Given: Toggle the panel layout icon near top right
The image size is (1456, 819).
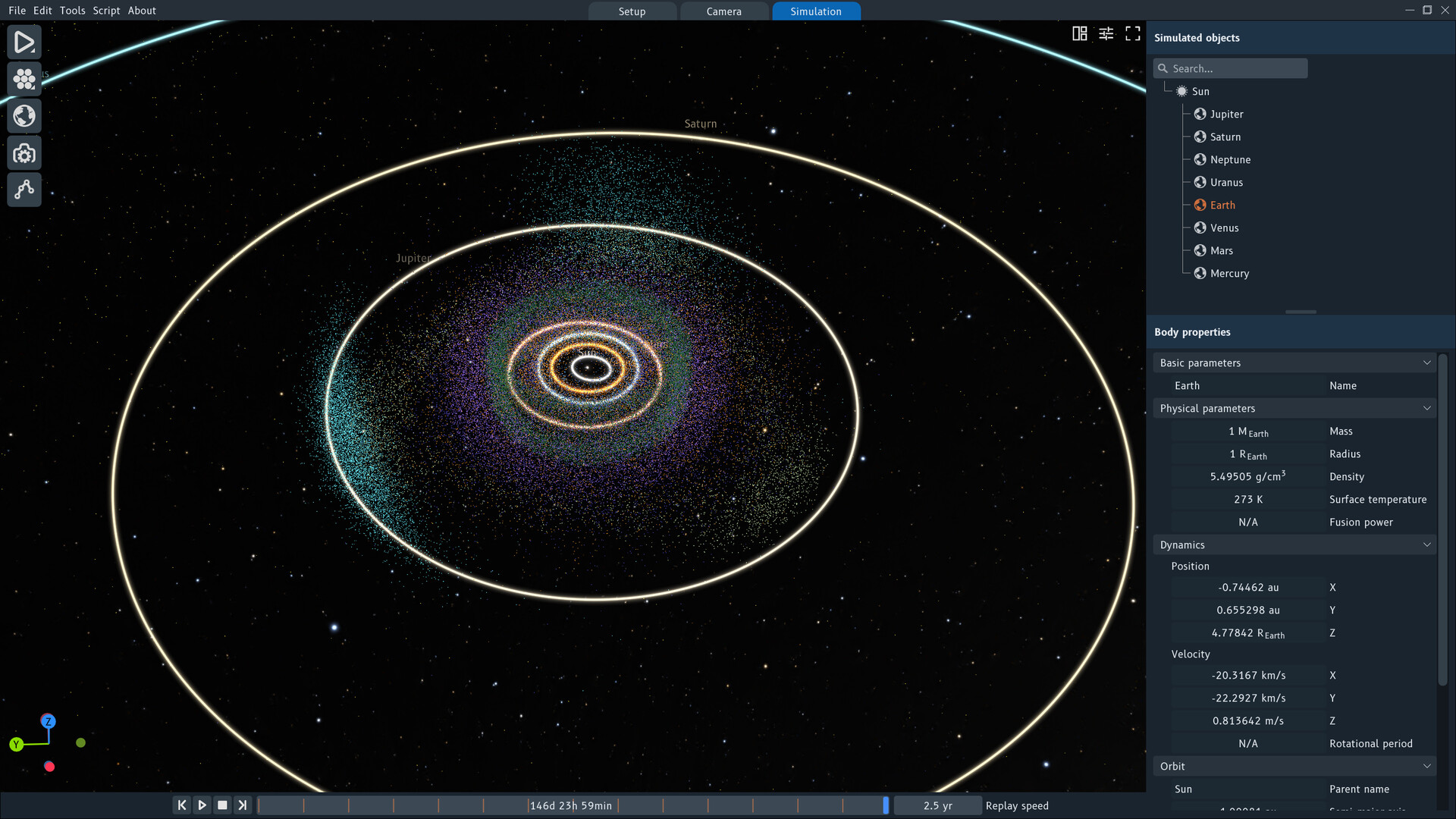Looking at the screenshot, I should [1080, 33].
